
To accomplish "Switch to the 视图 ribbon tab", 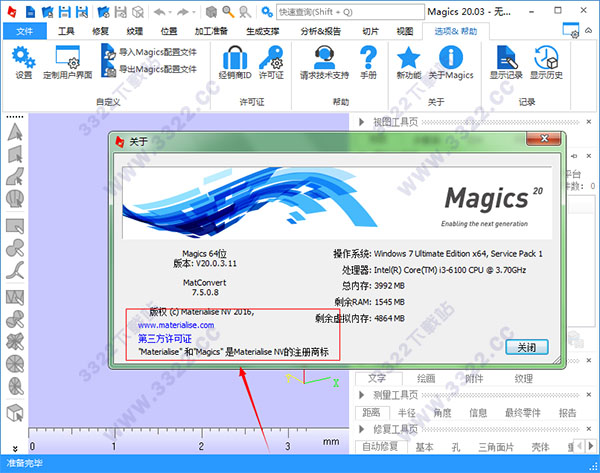I will (x=405, y=31).
